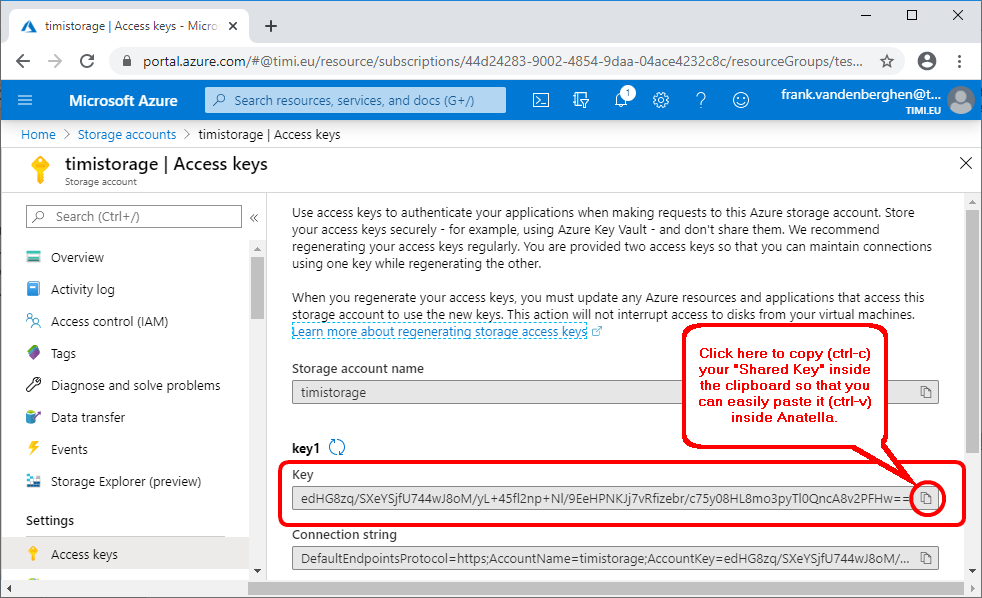Open portal settings gear
This screenshot has height=598, width=982.
pos(661,100)
